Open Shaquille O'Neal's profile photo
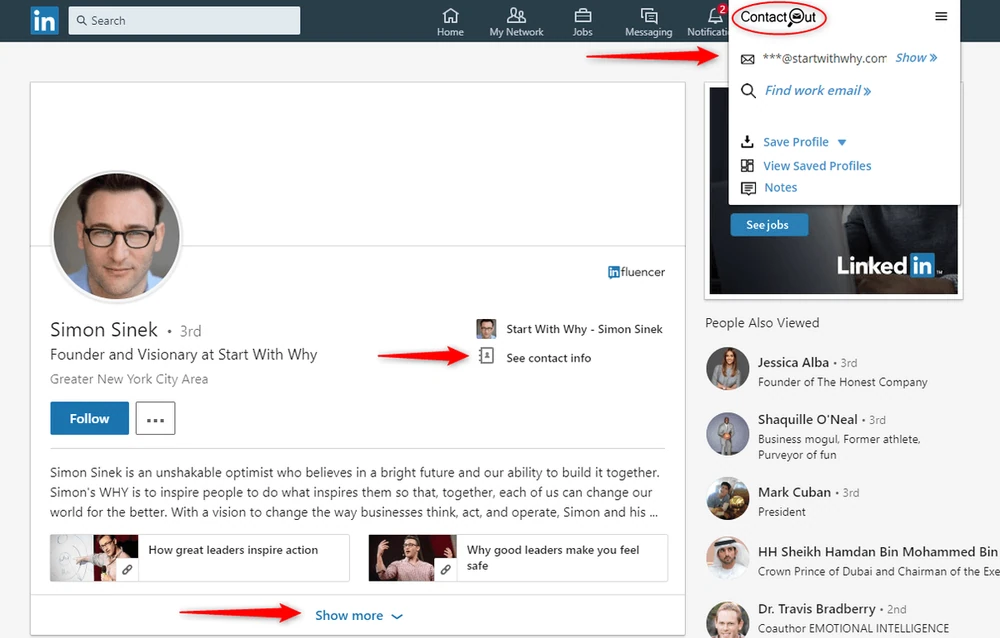The height and width of the screenshot is (638, 1000). point(728,434)
